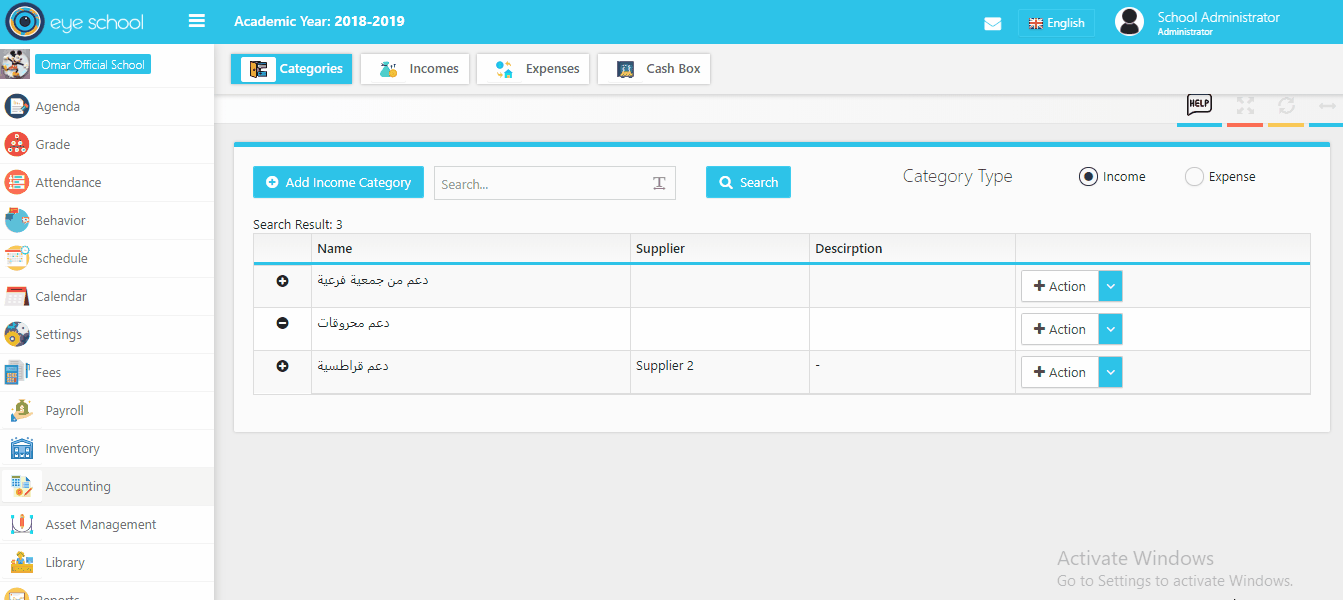
Task: Click the Name column header
Action: coord(471,248)
